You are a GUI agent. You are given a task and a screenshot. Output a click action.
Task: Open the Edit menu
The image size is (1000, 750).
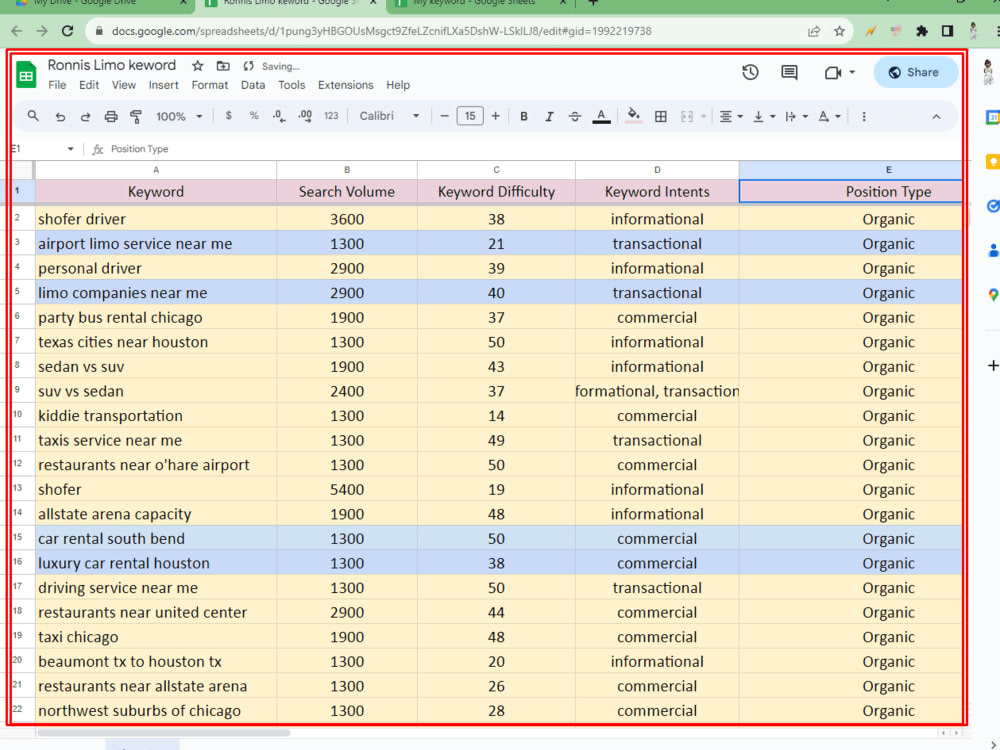(x=89, y=85)
